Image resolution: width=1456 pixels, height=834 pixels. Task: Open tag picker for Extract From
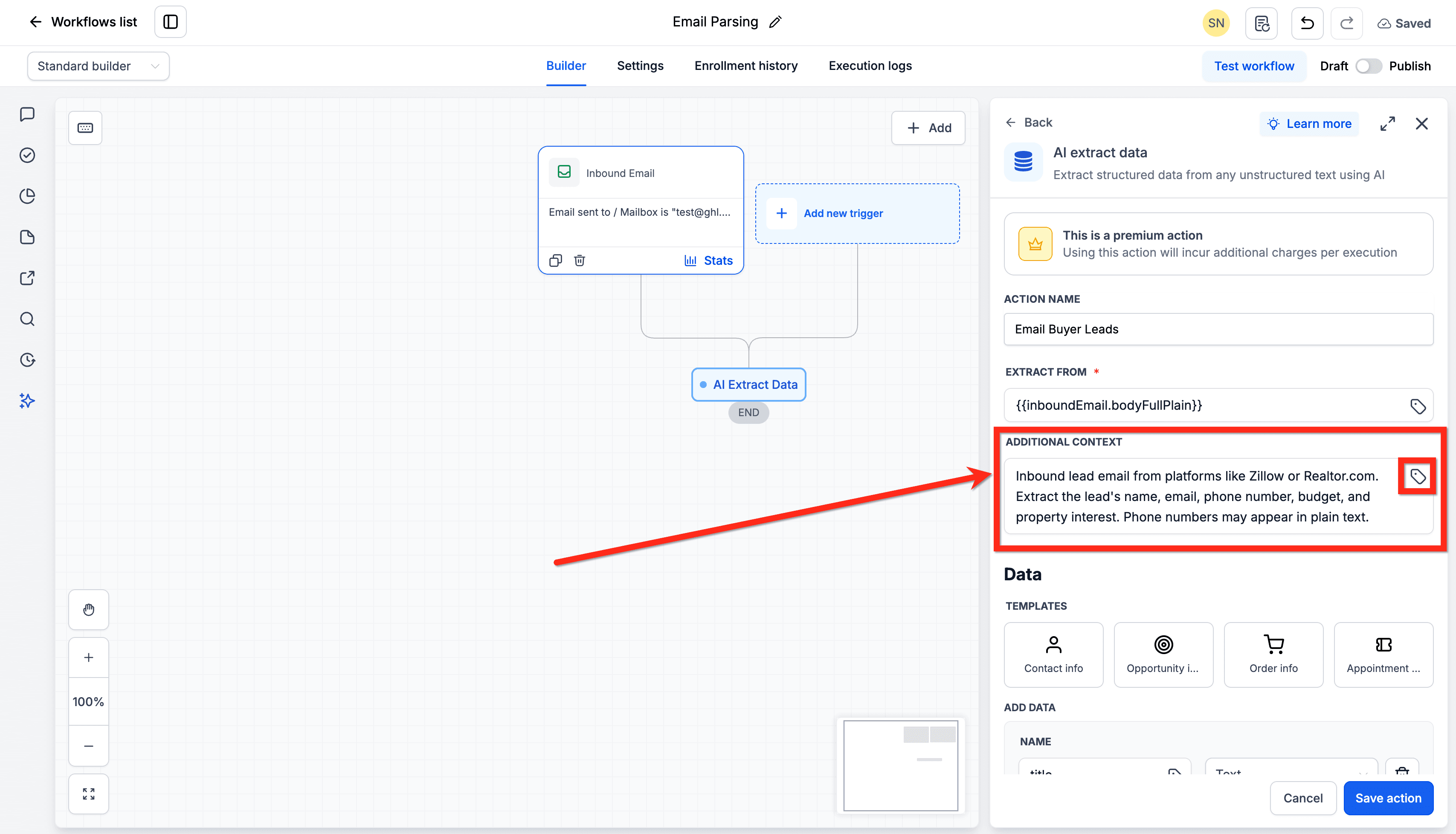pos(1418,406)
